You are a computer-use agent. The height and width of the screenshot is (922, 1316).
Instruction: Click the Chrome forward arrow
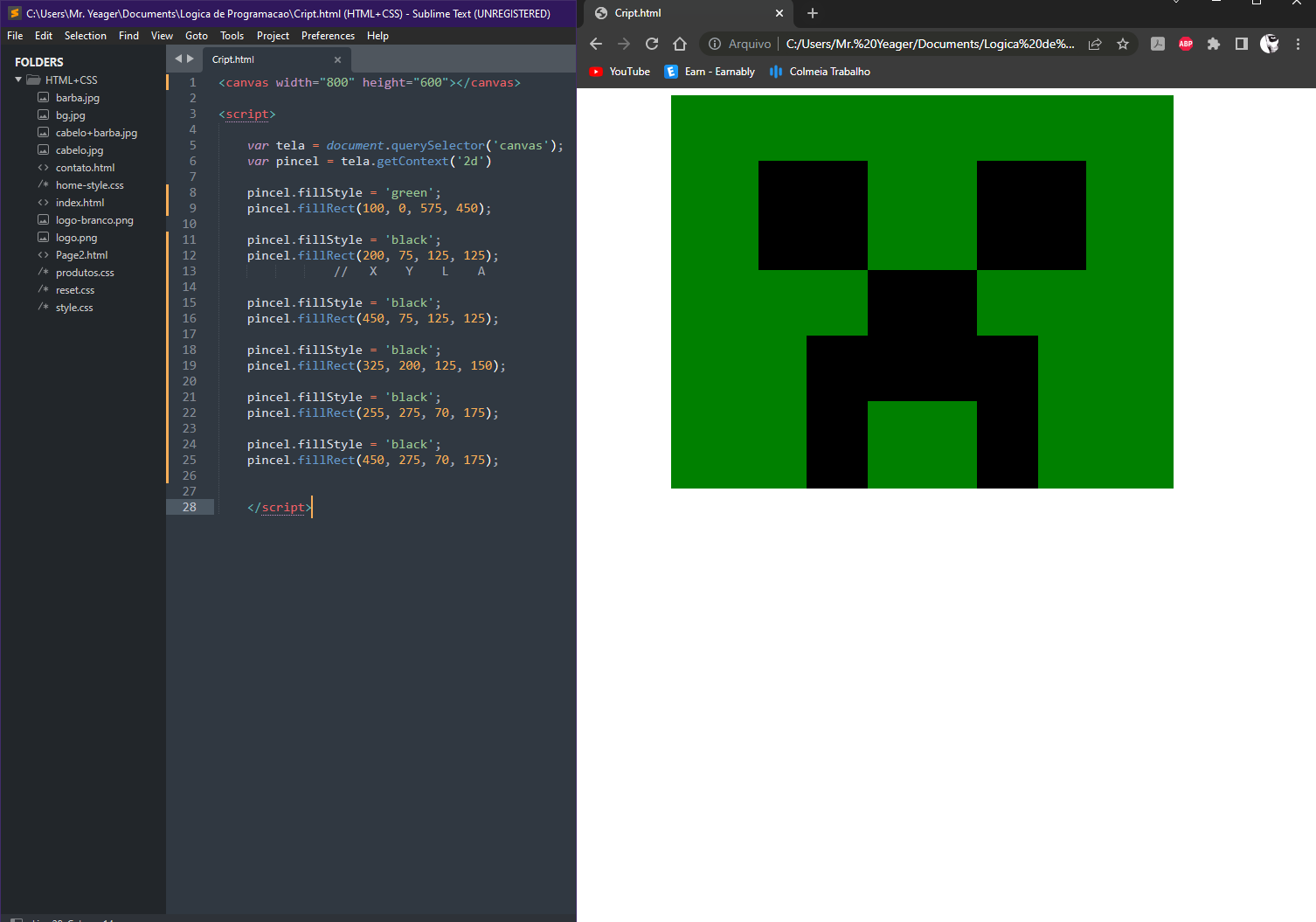pyautogui.click(x=624, y=44)
